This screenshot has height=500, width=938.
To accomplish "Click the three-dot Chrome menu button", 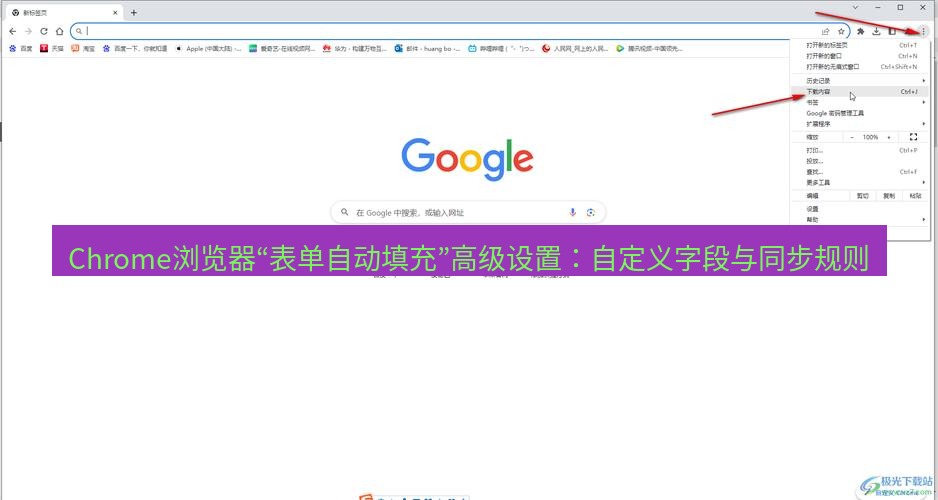I will (923, 31).
